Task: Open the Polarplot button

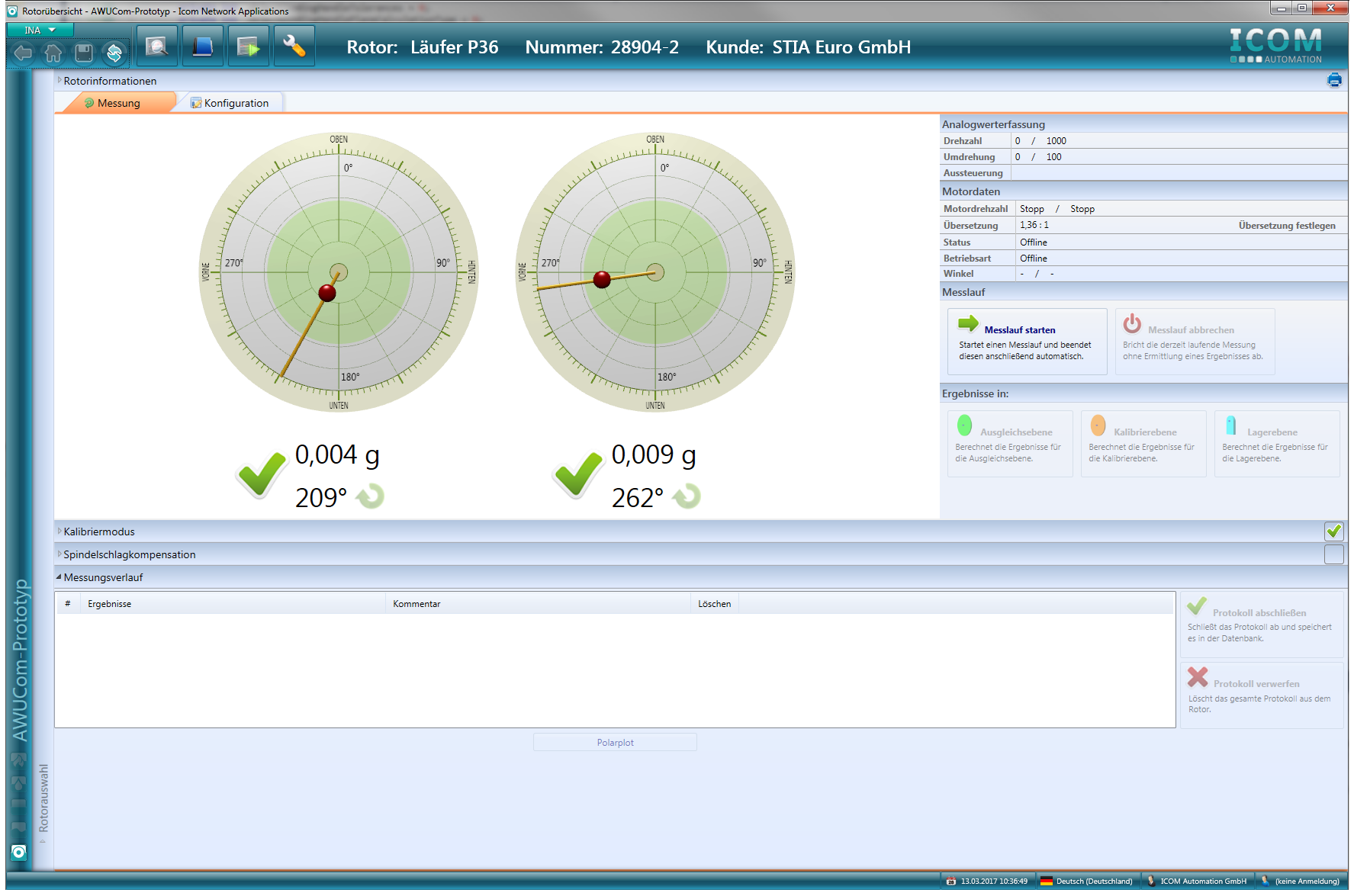Action: 615,742
